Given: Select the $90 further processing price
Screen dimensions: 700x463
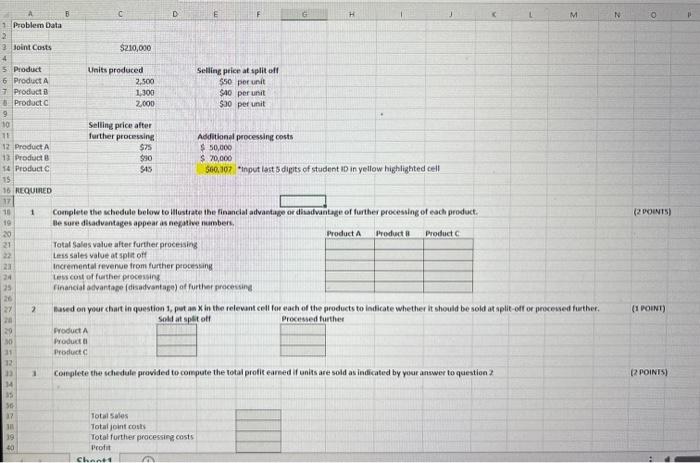Looking at the screenshot, I should click(146, 158).
